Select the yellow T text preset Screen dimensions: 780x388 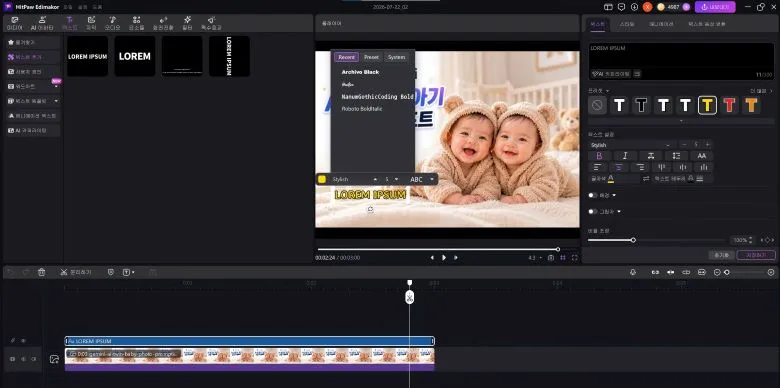tap(707, 105)
